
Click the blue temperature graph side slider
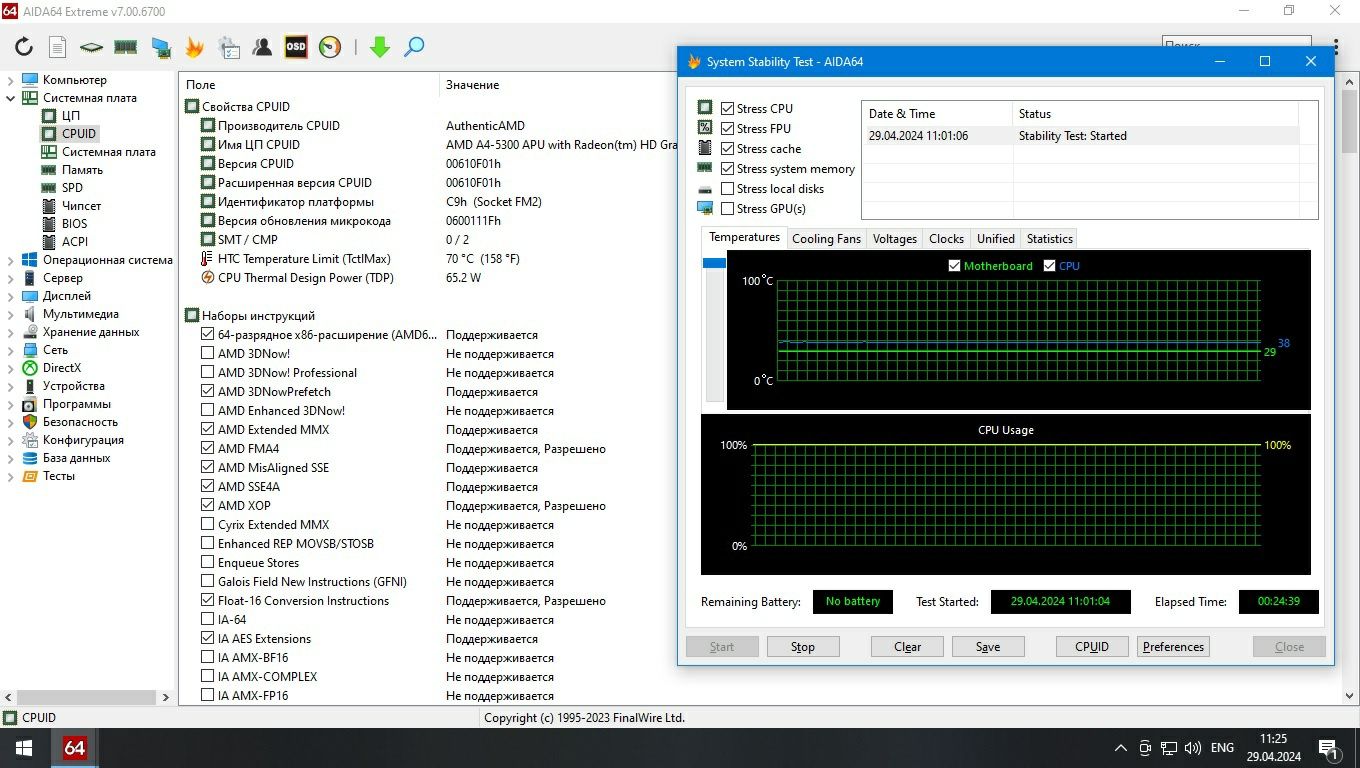click(x=714, y=263)
